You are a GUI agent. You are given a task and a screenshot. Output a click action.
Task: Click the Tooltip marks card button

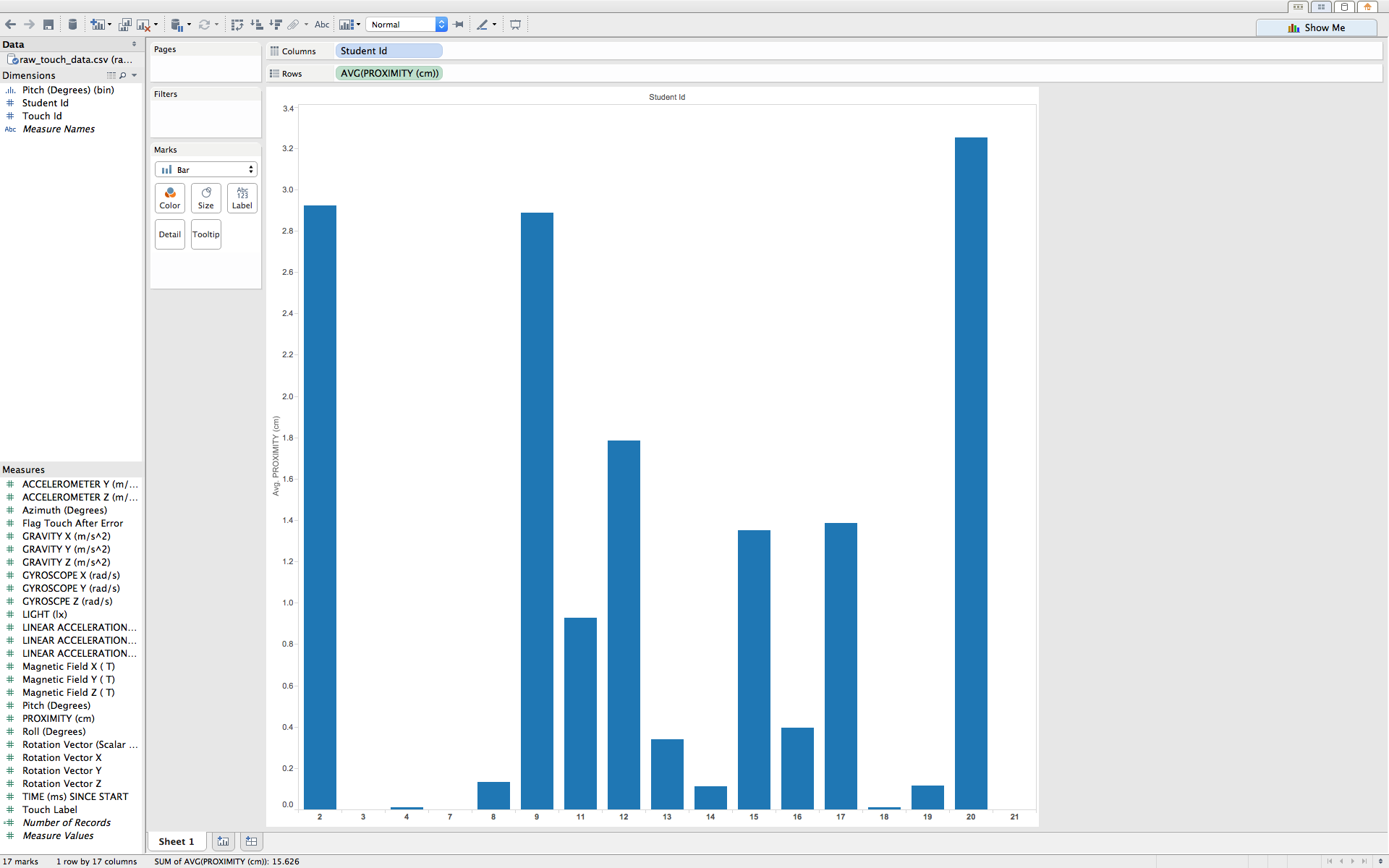[206, 234]
